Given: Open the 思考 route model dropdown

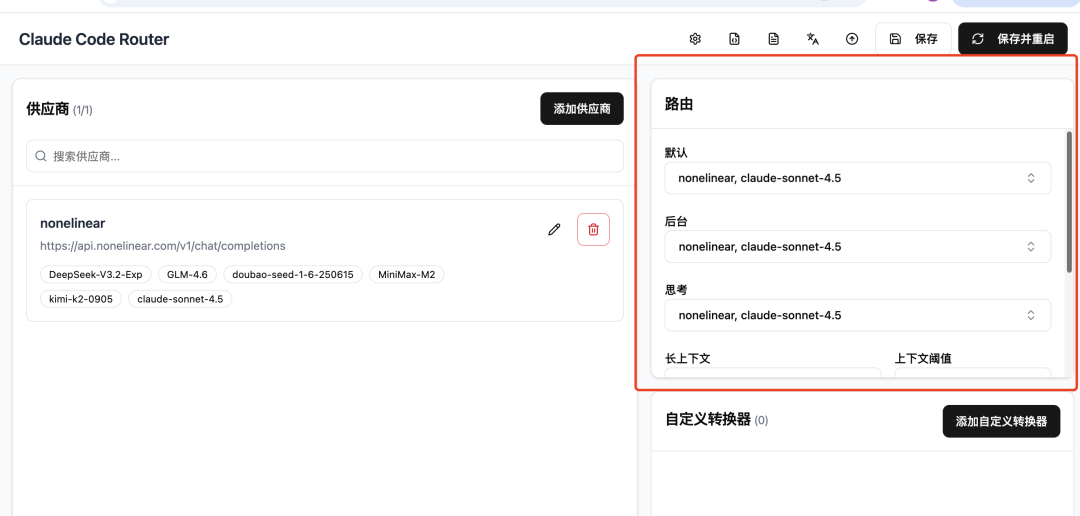Looking at the screenshot, I should click(857, 315).
